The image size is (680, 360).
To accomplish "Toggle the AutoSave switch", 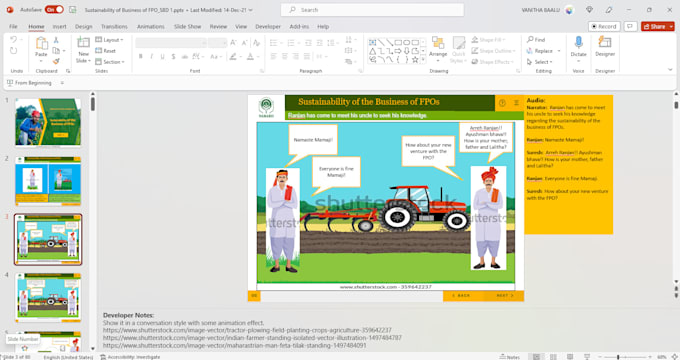I will (x=54, y=10).
